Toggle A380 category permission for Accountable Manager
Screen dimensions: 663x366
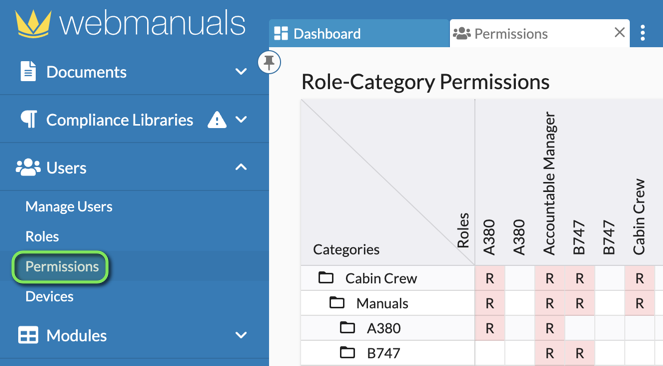tap(550, 328)
